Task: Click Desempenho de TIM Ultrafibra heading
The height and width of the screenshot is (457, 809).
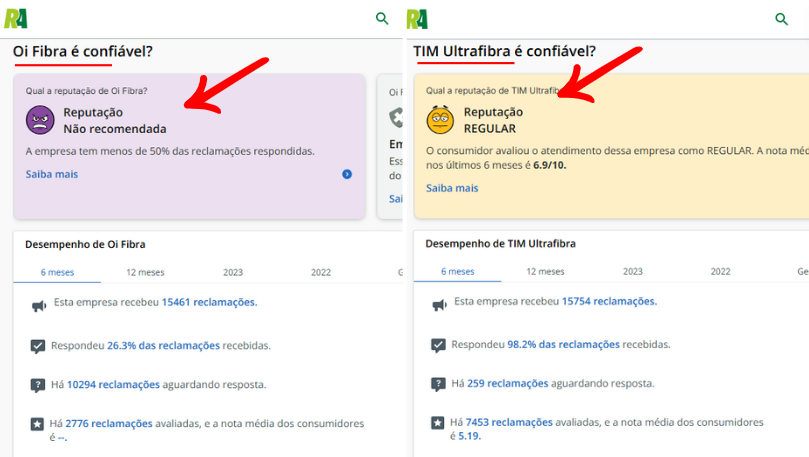Action: 500,243
